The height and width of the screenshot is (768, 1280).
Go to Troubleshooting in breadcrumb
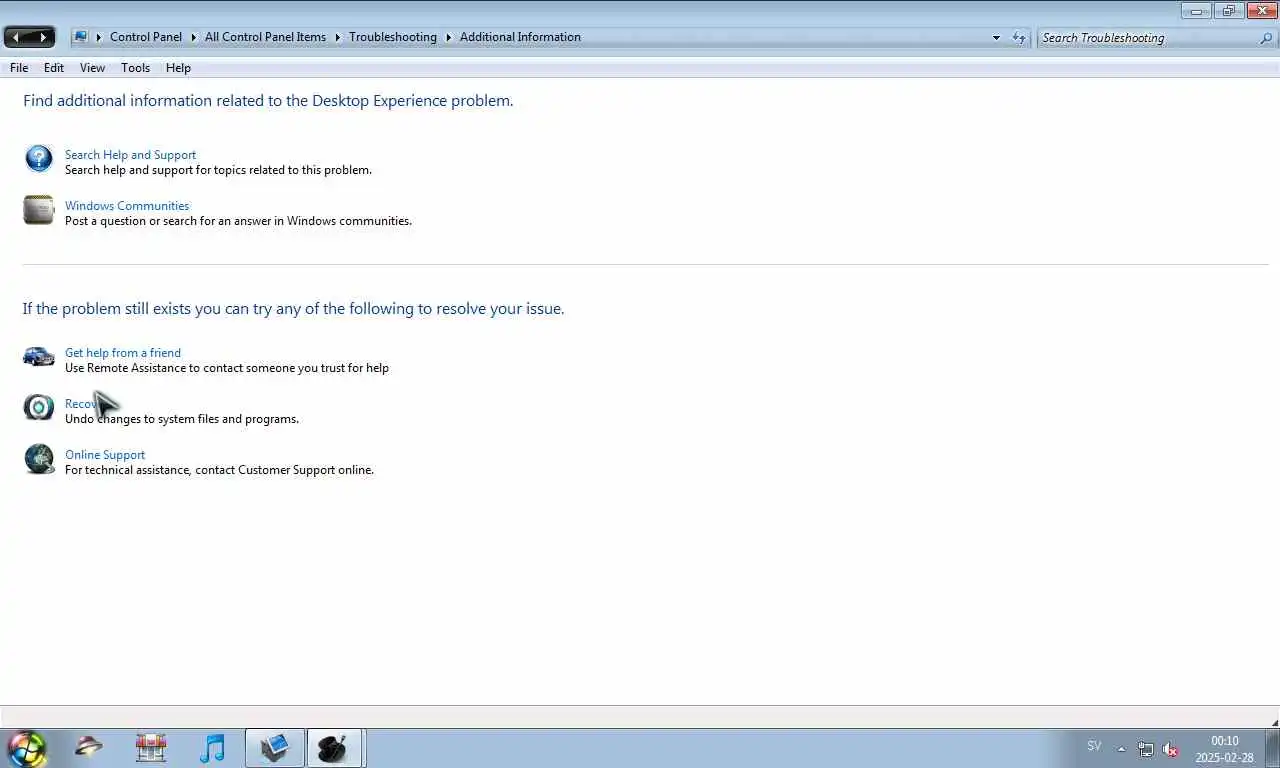pyautogui.click(x=393, y=37)
